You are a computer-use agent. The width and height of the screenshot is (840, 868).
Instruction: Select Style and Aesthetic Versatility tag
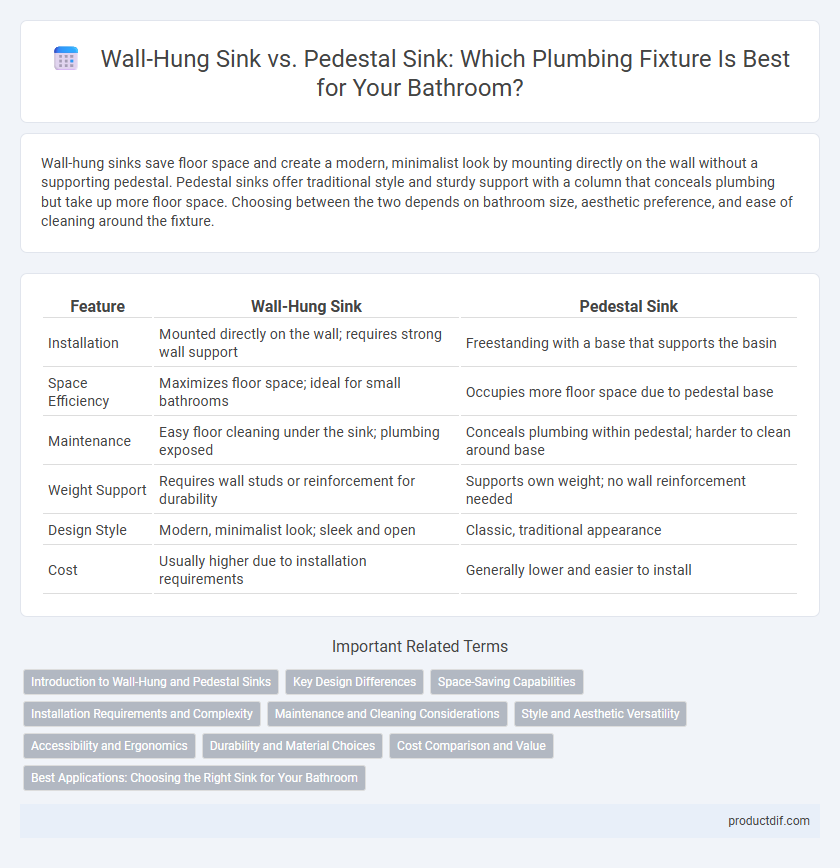600,714
